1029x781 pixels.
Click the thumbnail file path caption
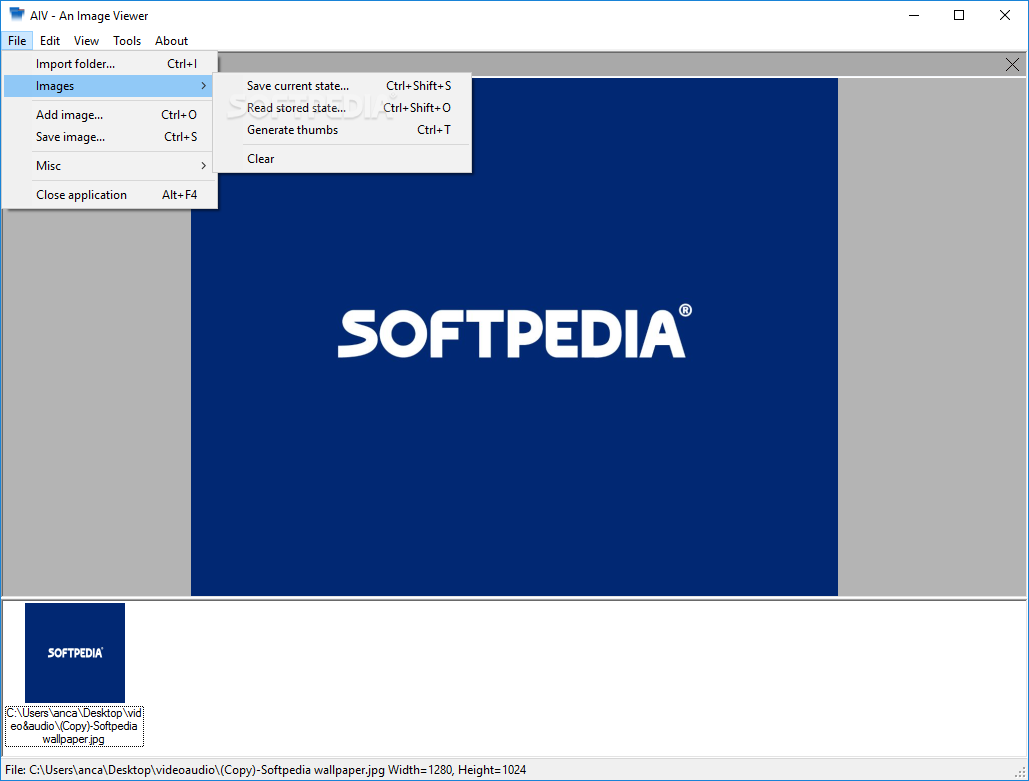click(74, 726)
